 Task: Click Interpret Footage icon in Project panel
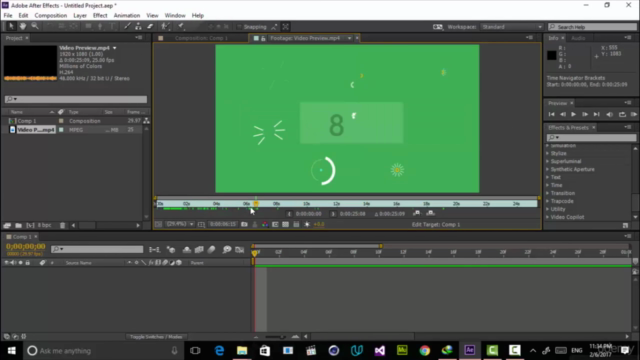[x=7, y=225]
